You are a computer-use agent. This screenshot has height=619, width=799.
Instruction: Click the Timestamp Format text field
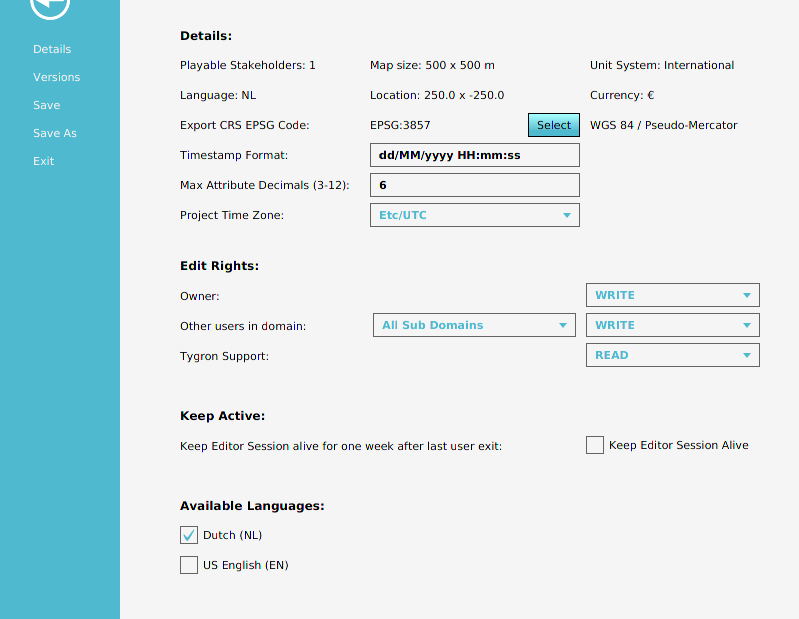(x=474, y=155)
